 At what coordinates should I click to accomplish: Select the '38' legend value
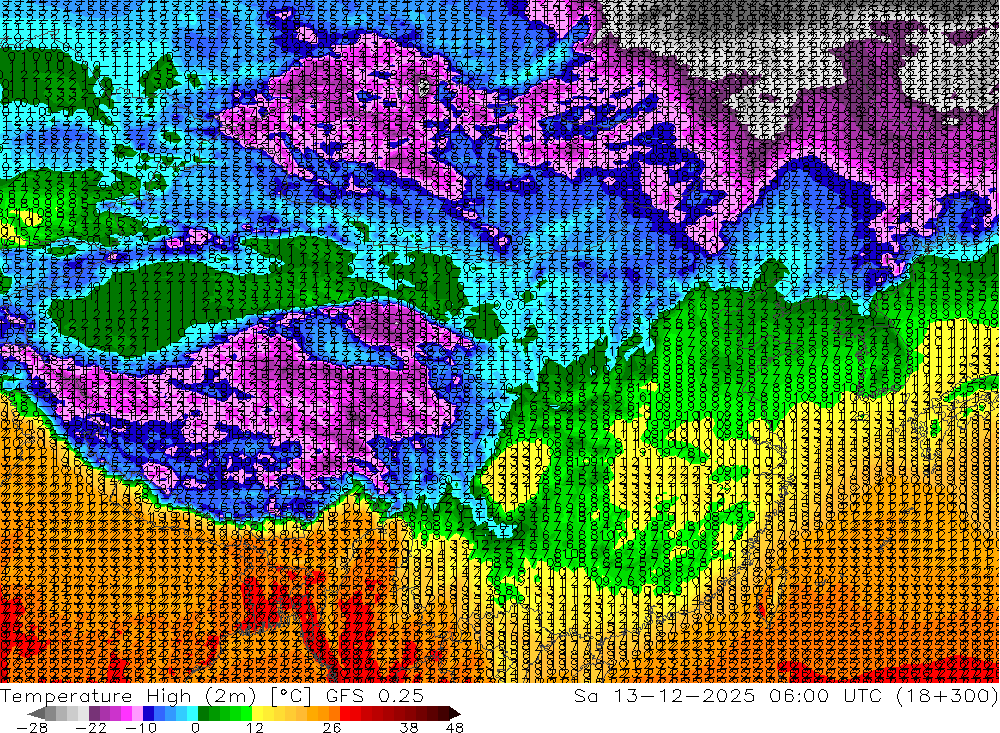click(409, 727)
